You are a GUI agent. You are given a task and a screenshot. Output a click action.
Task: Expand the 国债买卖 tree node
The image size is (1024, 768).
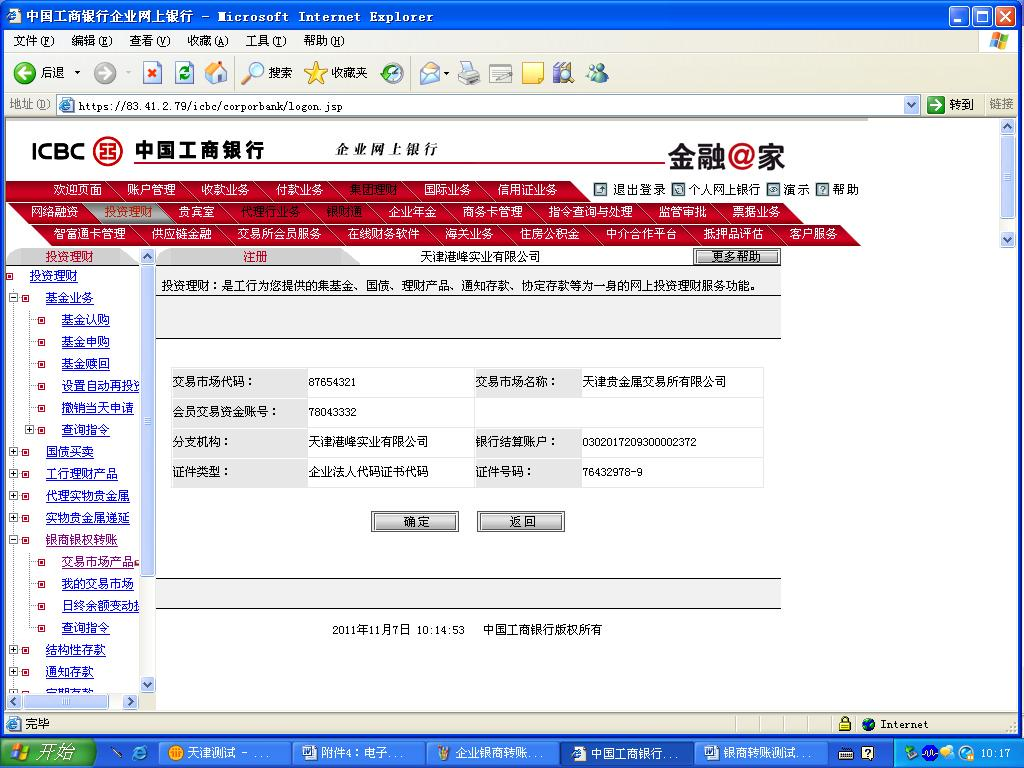(13, 451)
